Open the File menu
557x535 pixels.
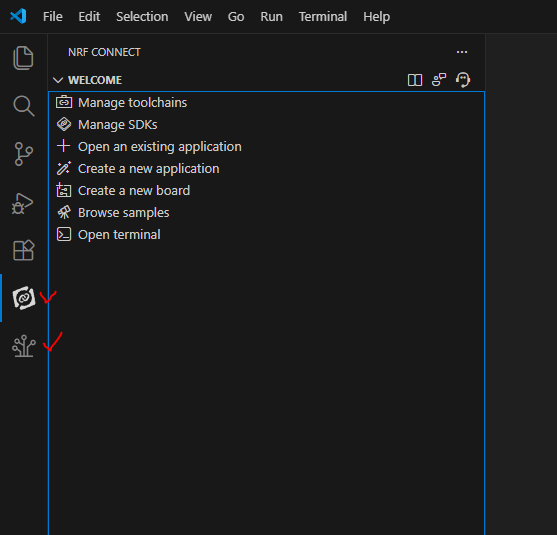click(x=53, y=16)
